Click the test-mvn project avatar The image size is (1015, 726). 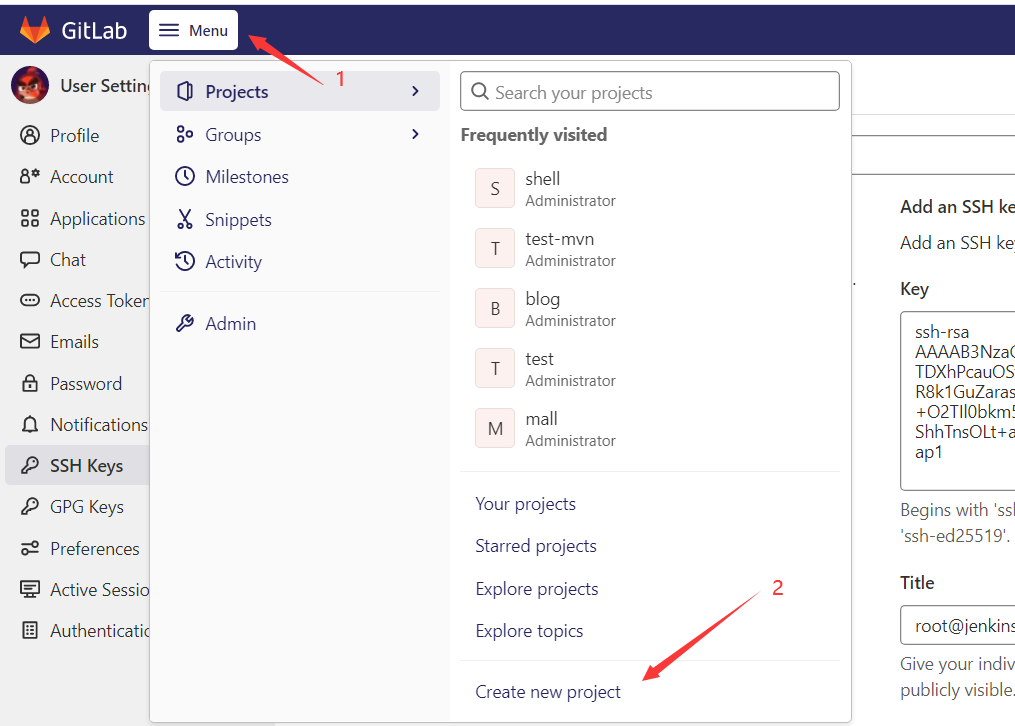pos(495,248)
